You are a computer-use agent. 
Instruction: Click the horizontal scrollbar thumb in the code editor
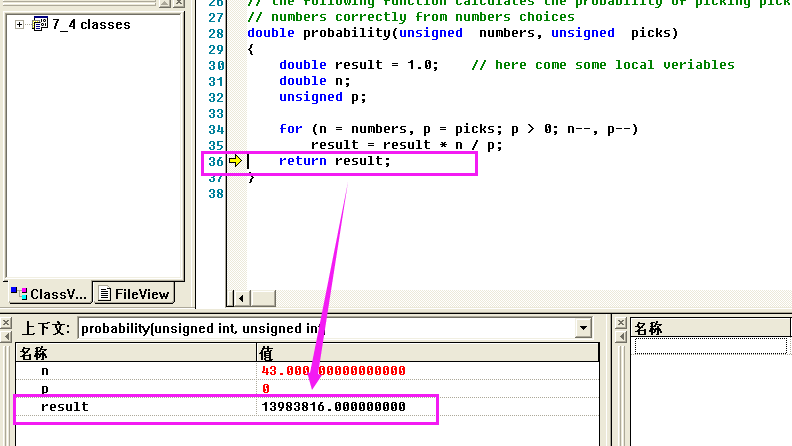(x=263, y=299)
